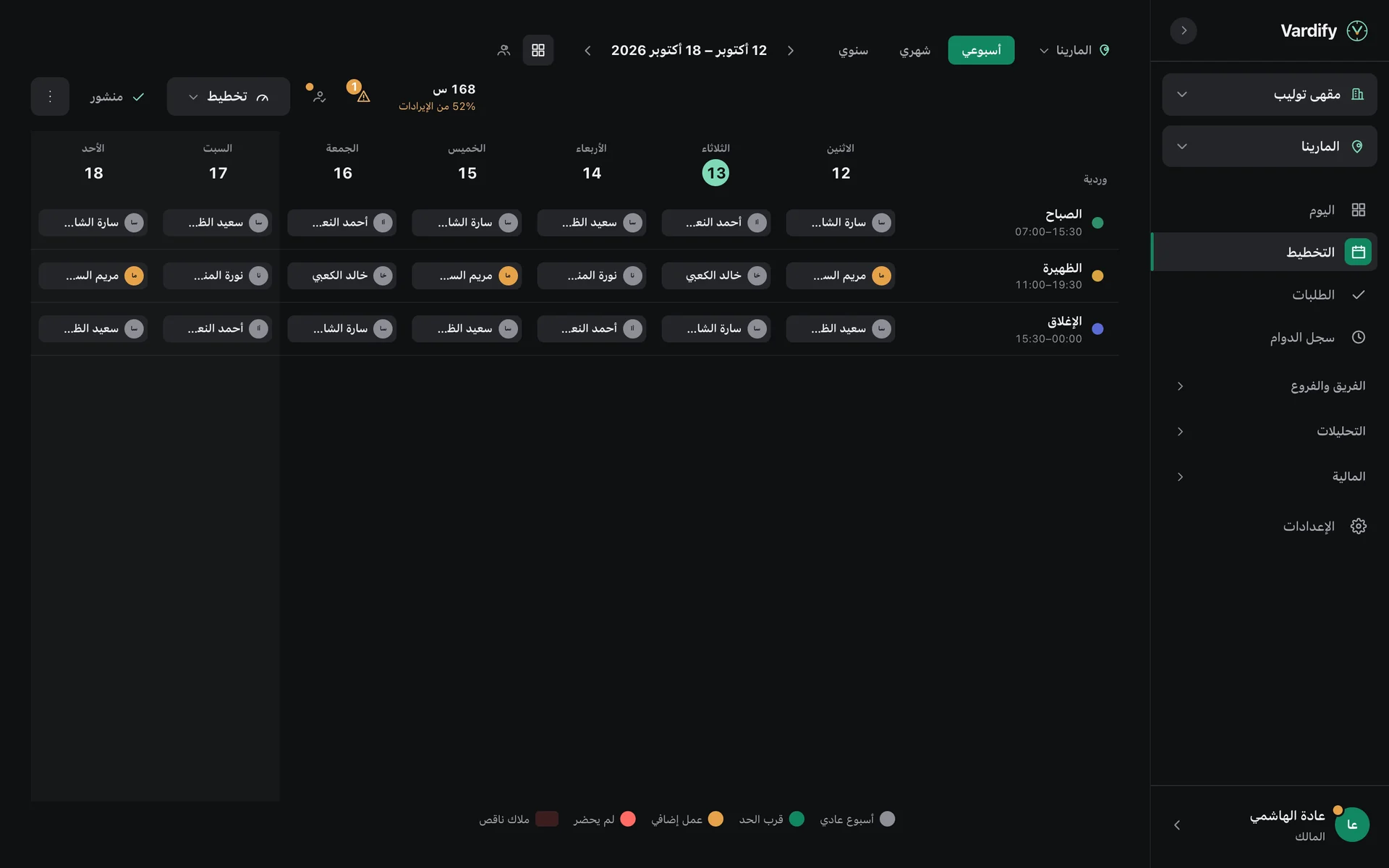The width and height of the screenshot is (1389, 868).
Task: Collapse the sidebar with top chevron
Action: coord(1184,30)
